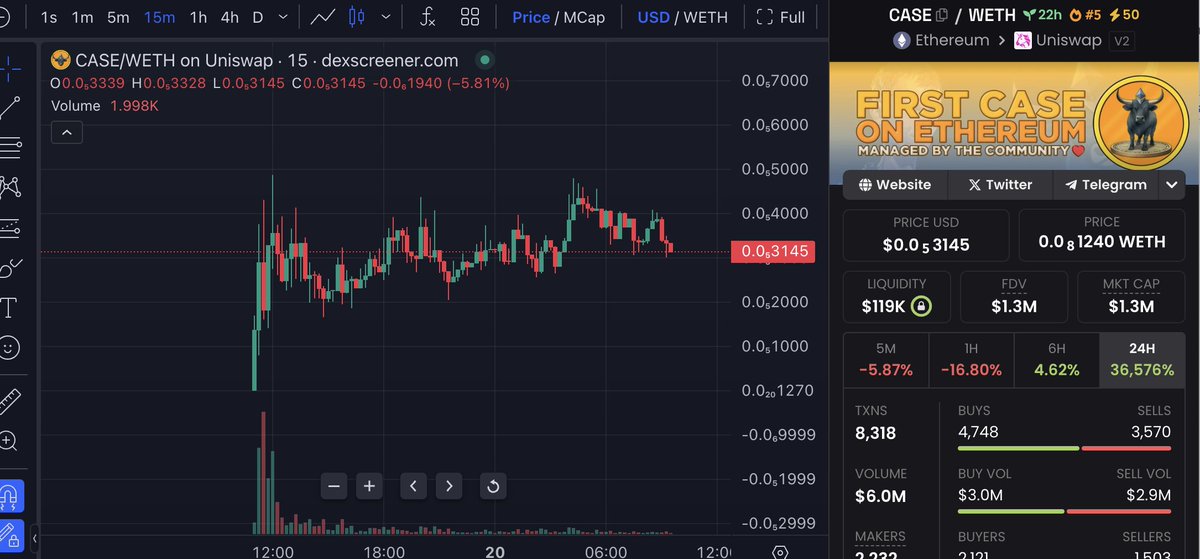Select the trend line drawing tool
Image resolution: width=1200 pixels, height=559 pixels.
(10, 107)
